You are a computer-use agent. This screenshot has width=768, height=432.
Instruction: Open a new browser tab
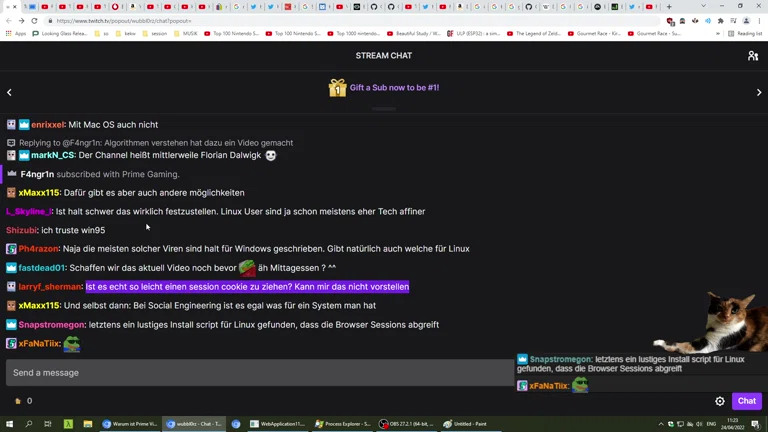tap(669, 7)
